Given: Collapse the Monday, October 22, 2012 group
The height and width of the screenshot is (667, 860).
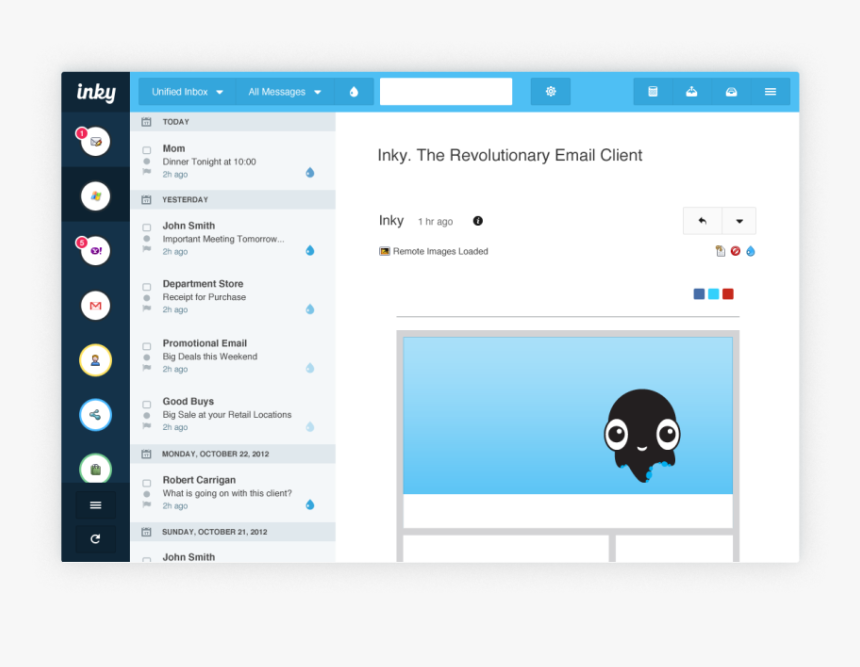Looking at the screenshot, I should click(x=233, y=454).
